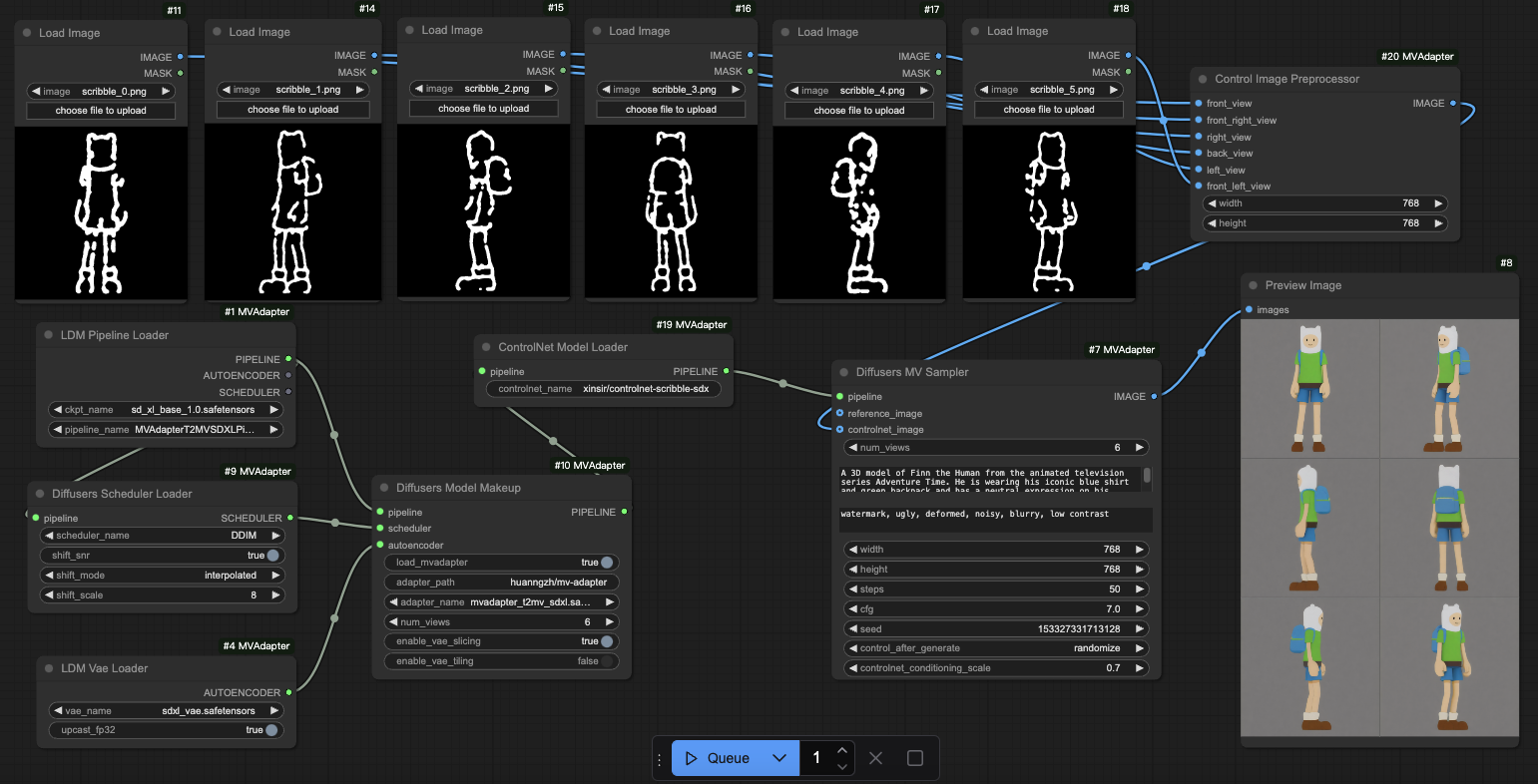Increase the queue batch count
The height and width of the screenshot is (784, 1538).
[842, 750]
